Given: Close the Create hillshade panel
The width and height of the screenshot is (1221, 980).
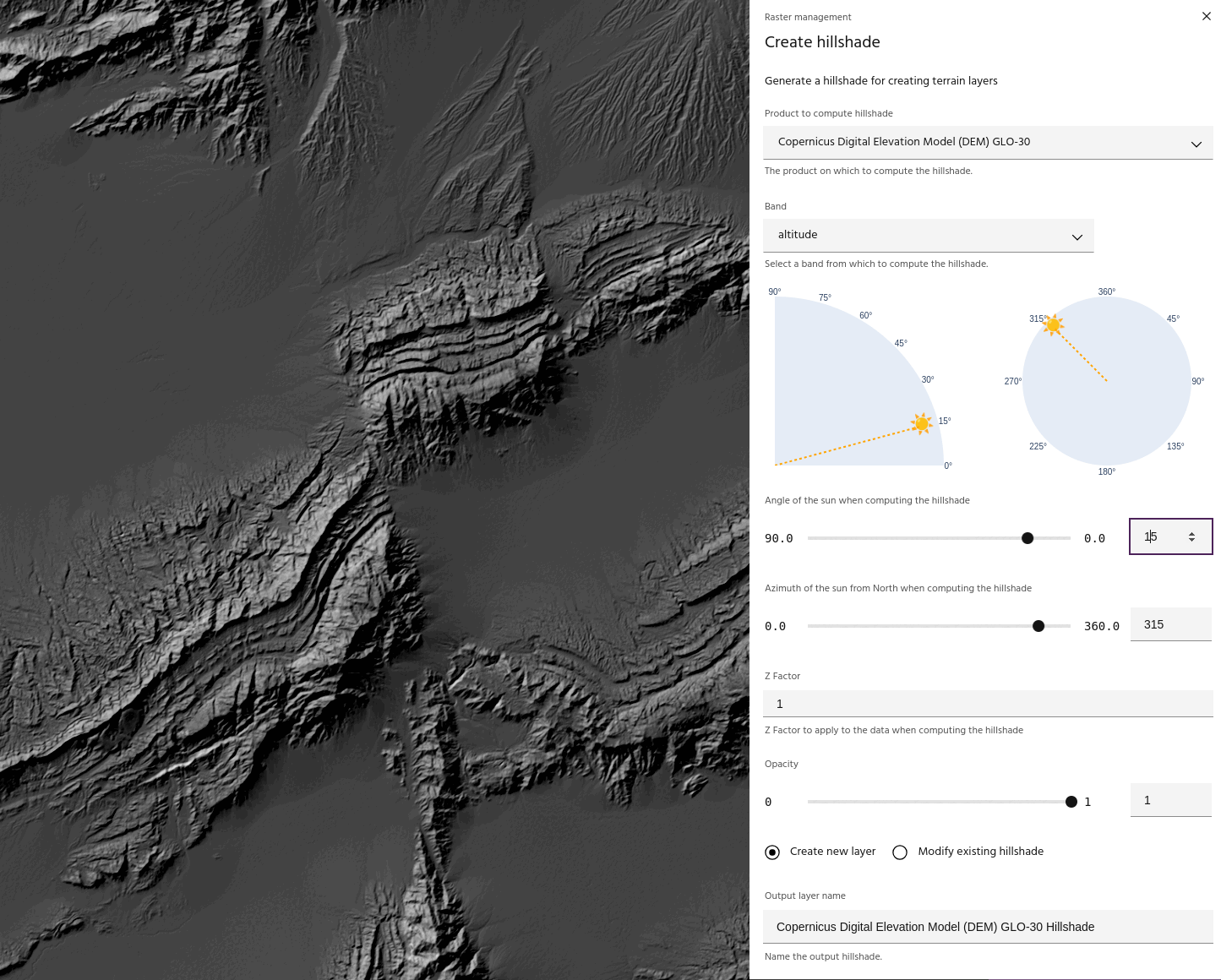Looking at the screenshot, I should coord(1206,17).
